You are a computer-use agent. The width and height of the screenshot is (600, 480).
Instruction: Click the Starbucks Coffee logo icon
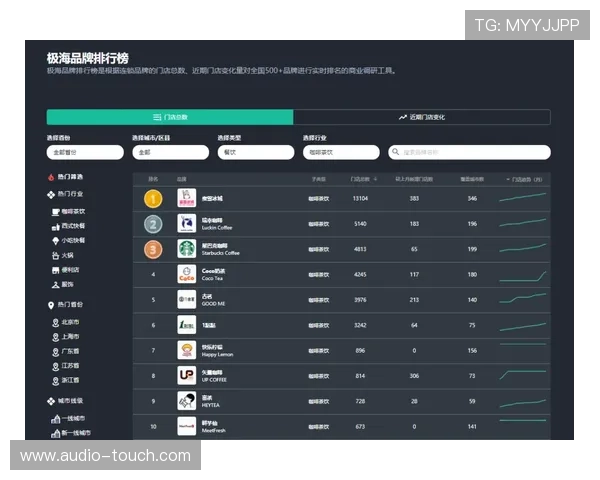coord(186,248)
